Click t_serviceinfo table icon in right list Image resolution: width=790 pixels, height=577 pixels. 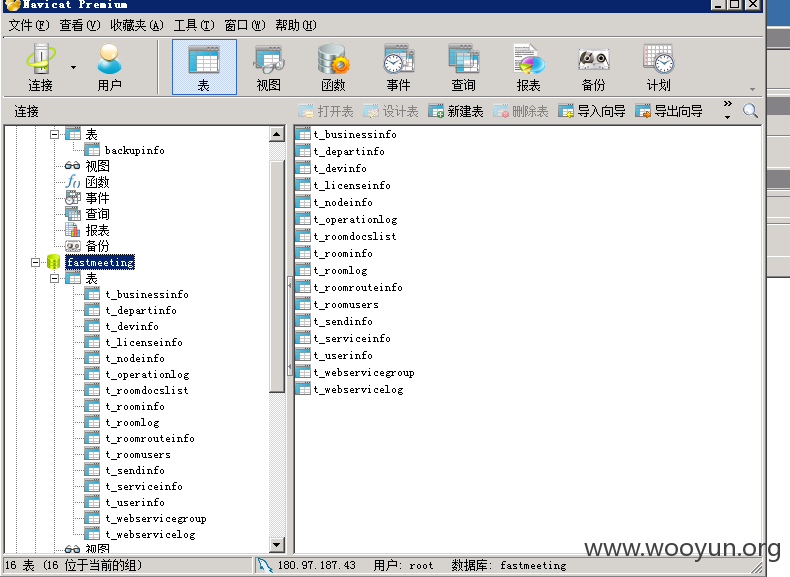click(303, 339)
